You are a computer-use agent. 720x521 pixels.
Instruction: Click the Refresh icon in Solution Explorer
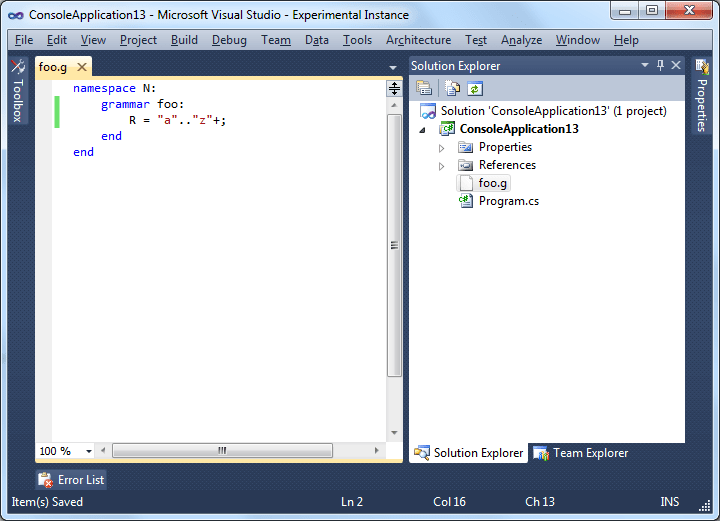(475, 88)
